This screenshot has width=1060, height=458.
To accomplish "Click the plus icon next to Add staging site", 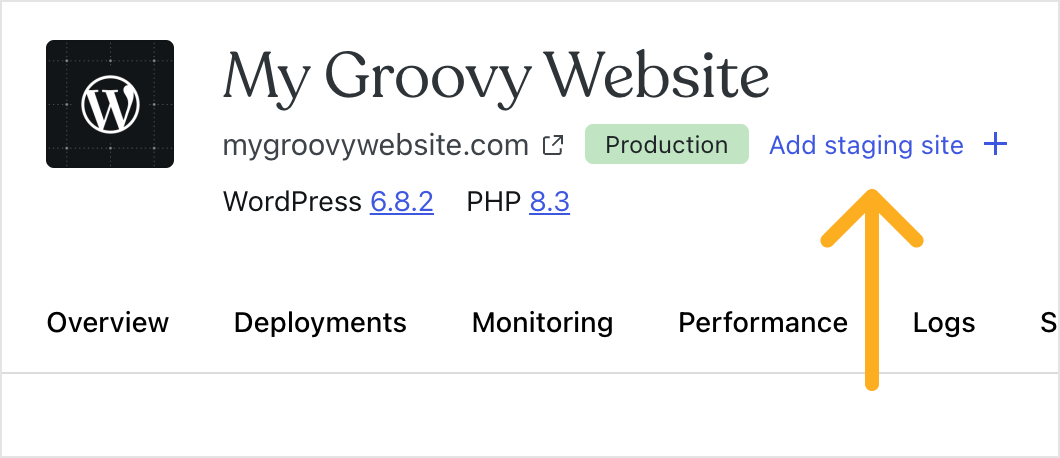I will [x=995, y=145].
